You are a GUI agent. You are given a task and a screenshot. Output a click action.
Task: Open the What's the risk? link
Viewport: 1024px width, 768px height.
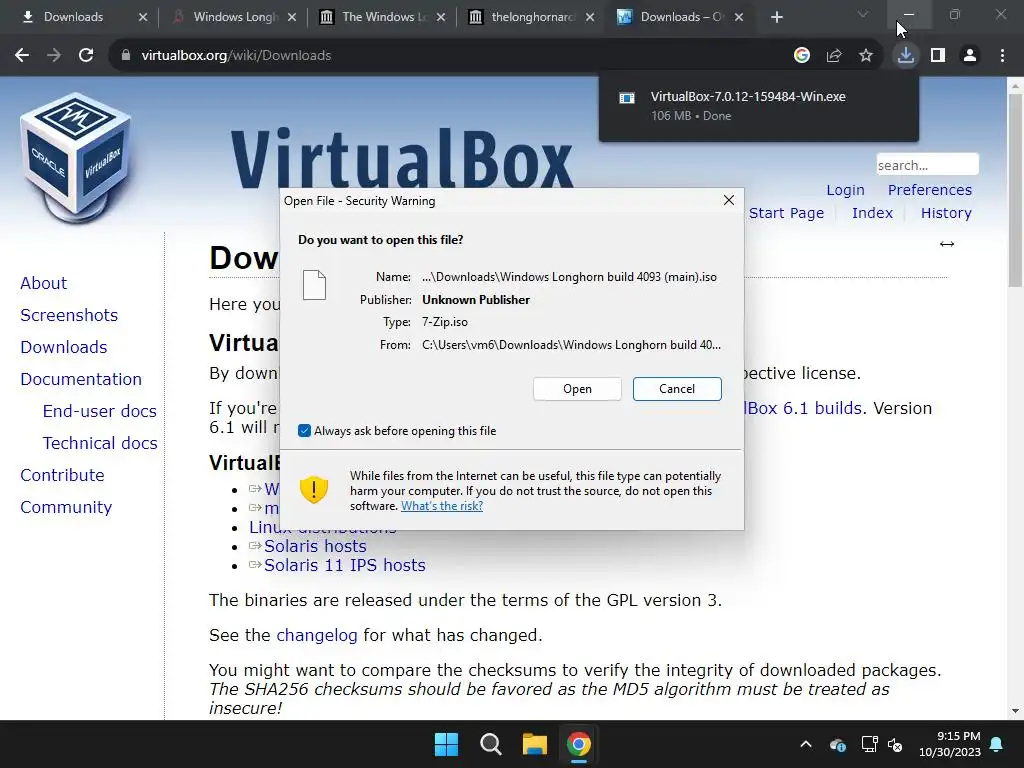(x=442, y=506)
